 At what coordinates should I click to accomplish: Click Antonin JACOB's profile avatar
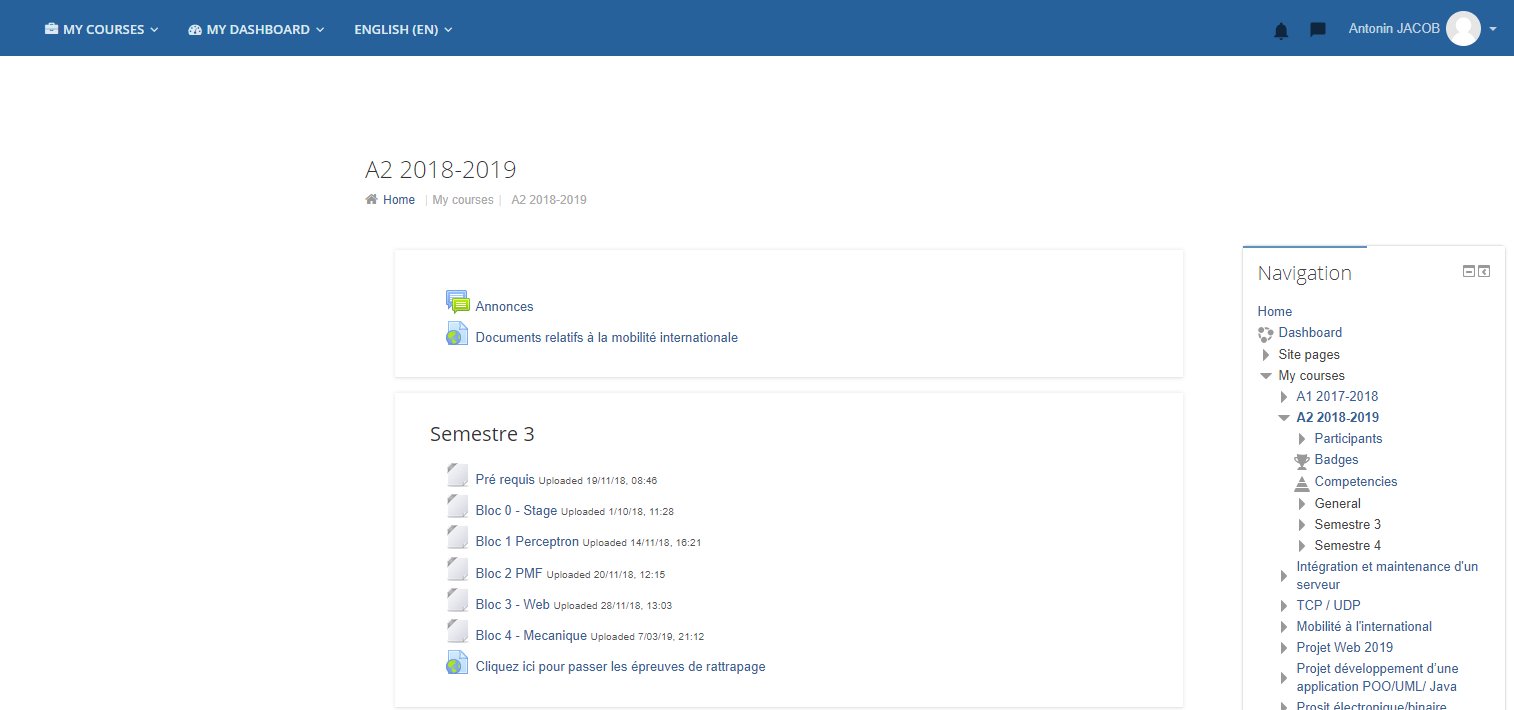click(1463, 28)
